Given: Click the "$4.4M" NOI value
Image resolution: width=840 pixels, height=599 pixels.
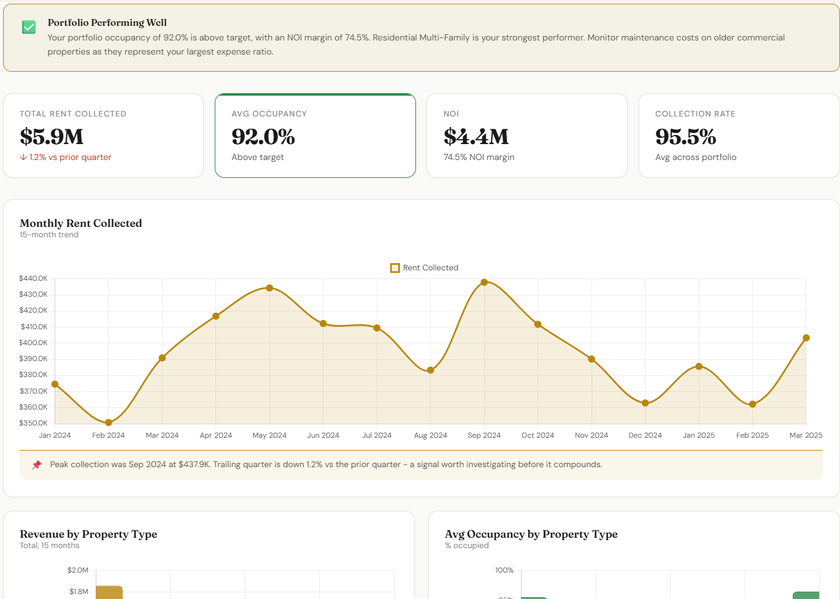Looking at the screenshot, I should point(476,137).
